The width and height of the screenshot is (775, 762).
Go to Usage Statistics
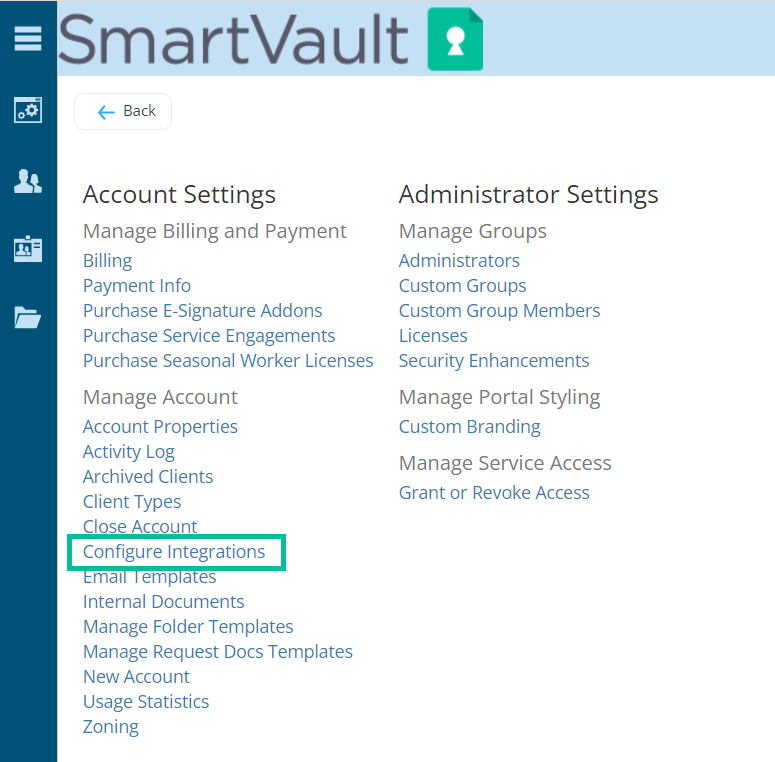pos(146,702)
